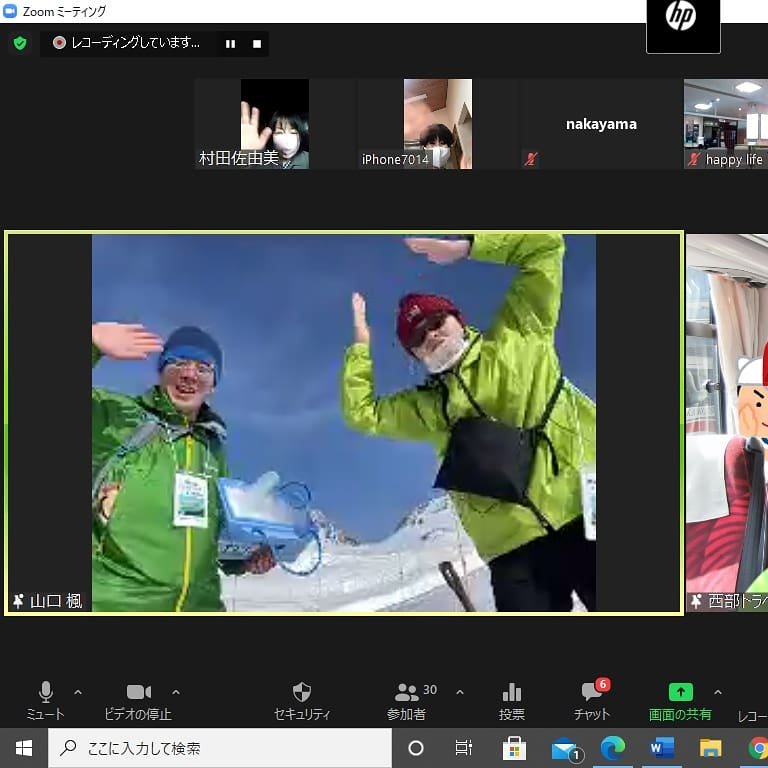Image resolution: width=768 pixels, height=768 pixels.
Task: Stop the Zoom recording
Action: tap(256, 44)
